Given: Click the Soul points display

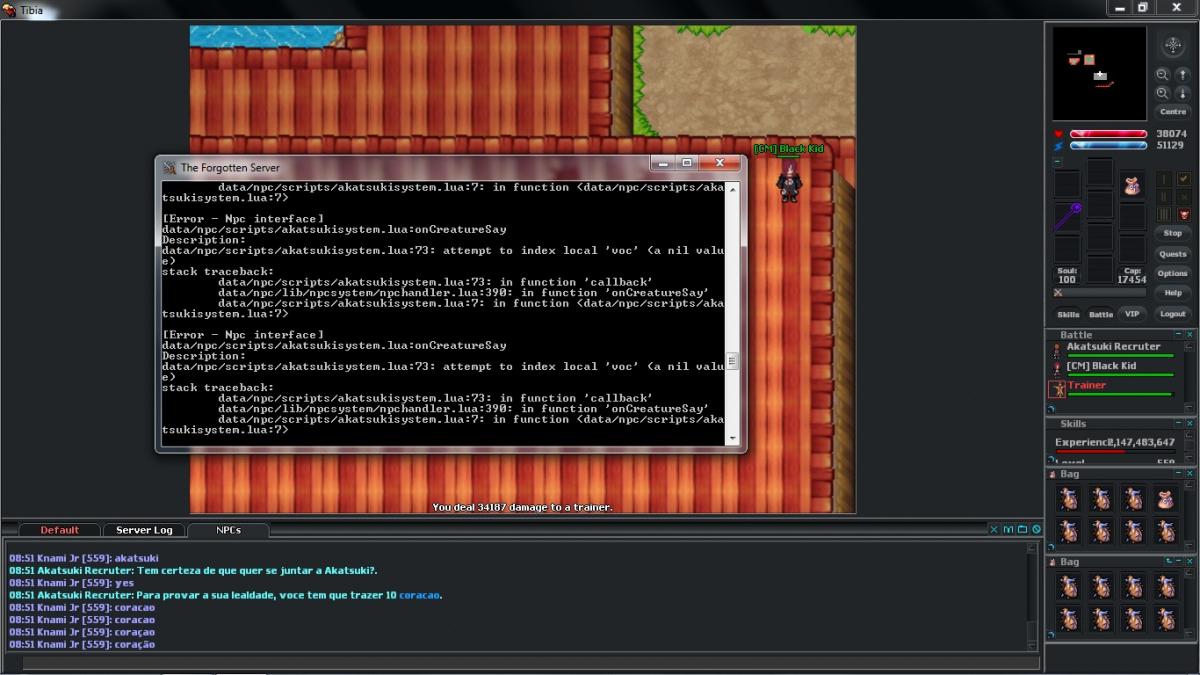Looking at the screenshot, I should pos(1067,275).
